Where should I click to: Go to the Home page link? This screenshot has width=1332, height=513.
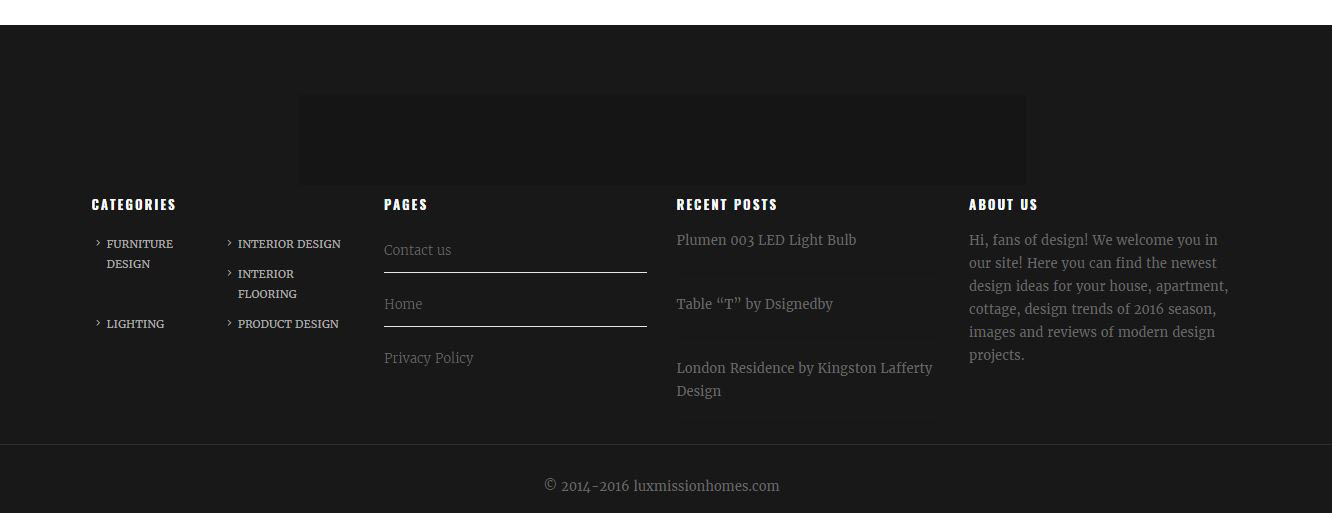(403, 304)
